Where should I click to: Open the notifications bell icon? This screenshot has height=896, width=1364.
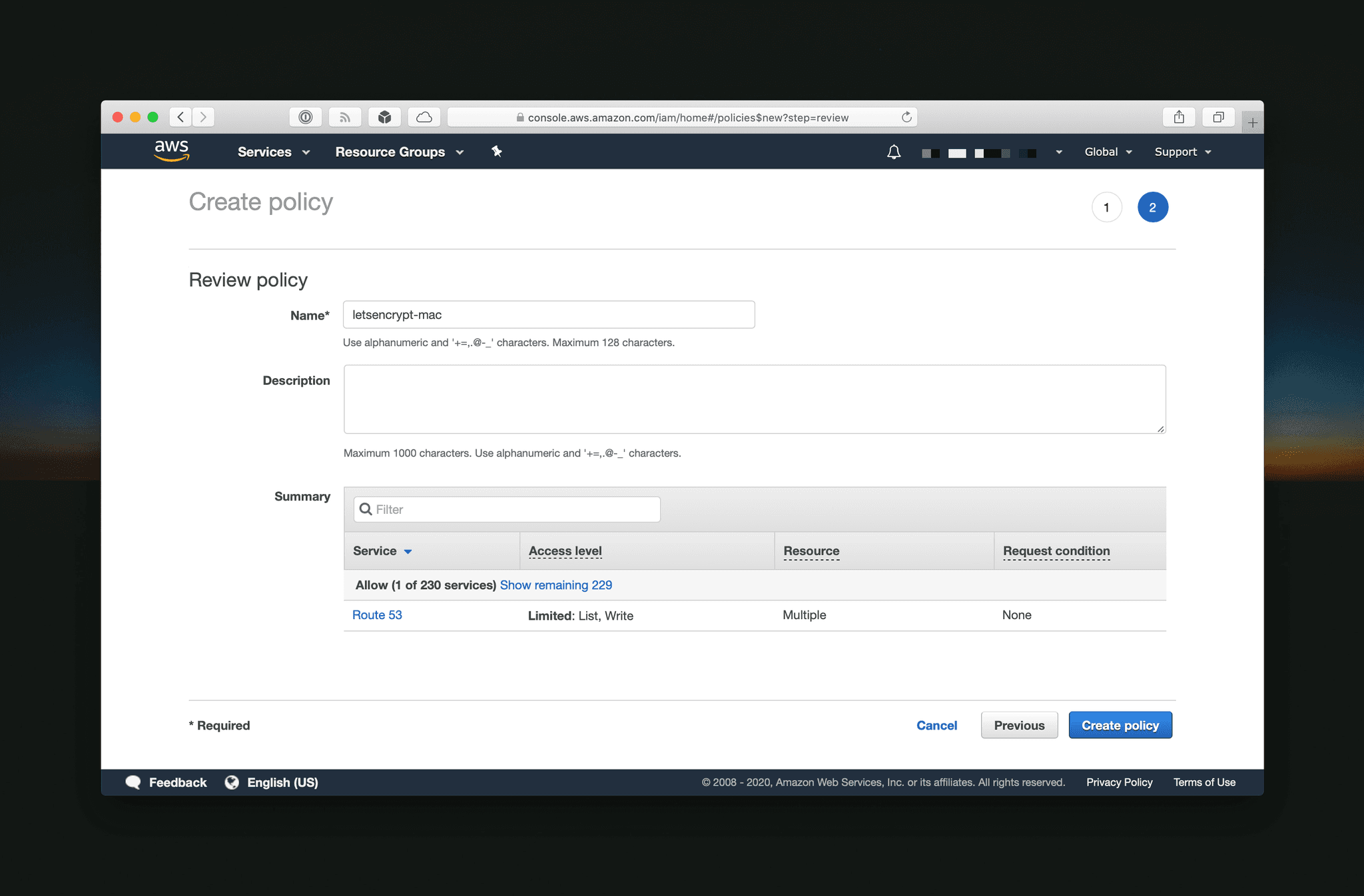click(x=893, y=151)
